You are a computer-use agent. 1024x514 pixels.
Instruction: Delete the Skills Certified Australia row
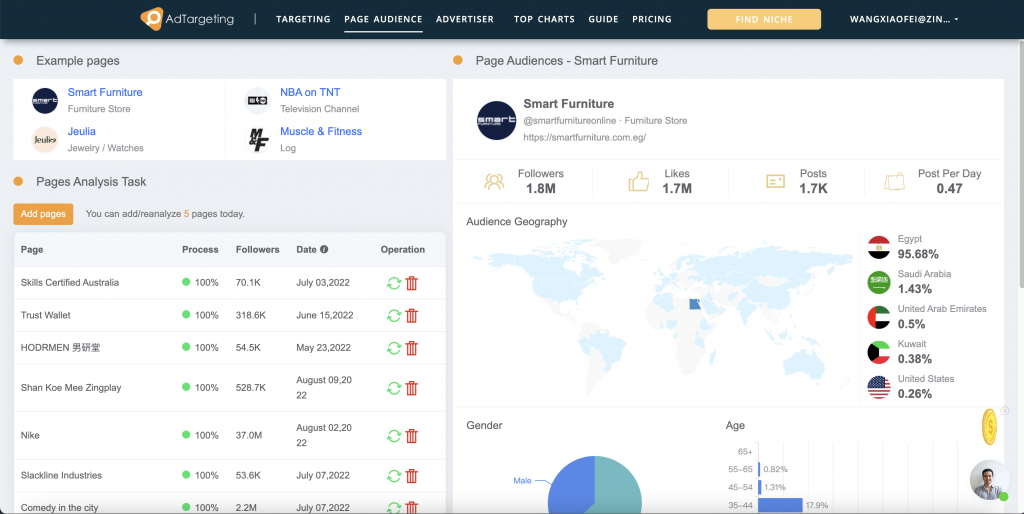click(411, 283)
